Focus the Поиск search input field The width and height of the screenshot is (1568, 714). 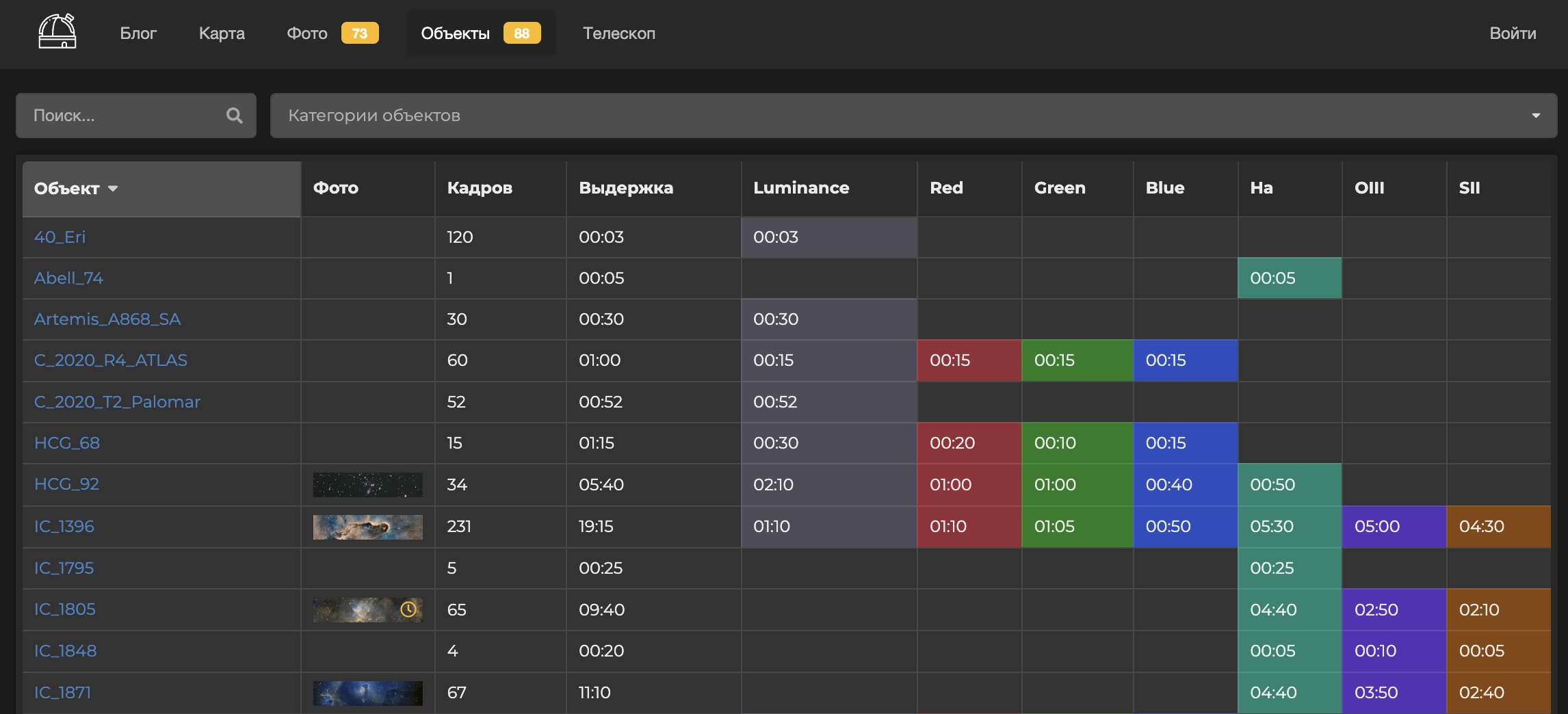coord(123,116)
